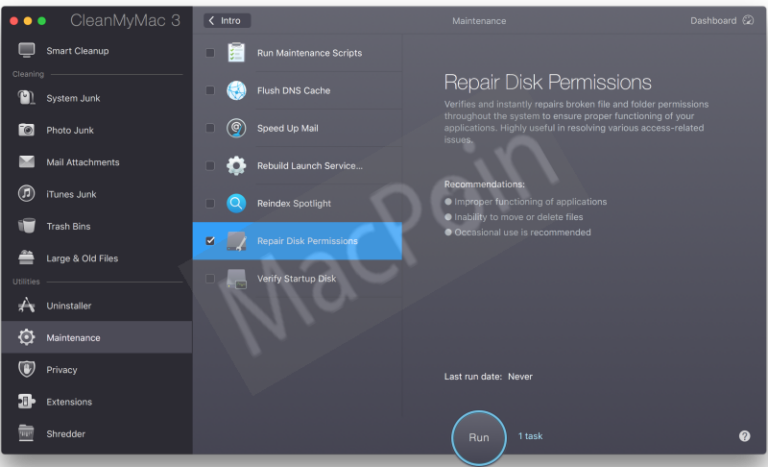Check the Reindex Spotlight checkbox
The height and width of the screenshot is (467, 768).
210,204
